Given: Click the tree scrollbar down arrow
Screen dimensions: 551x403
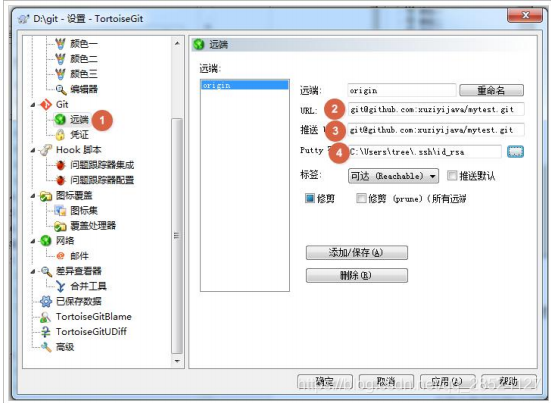Looking at the screenshot, I should (177, 361).
